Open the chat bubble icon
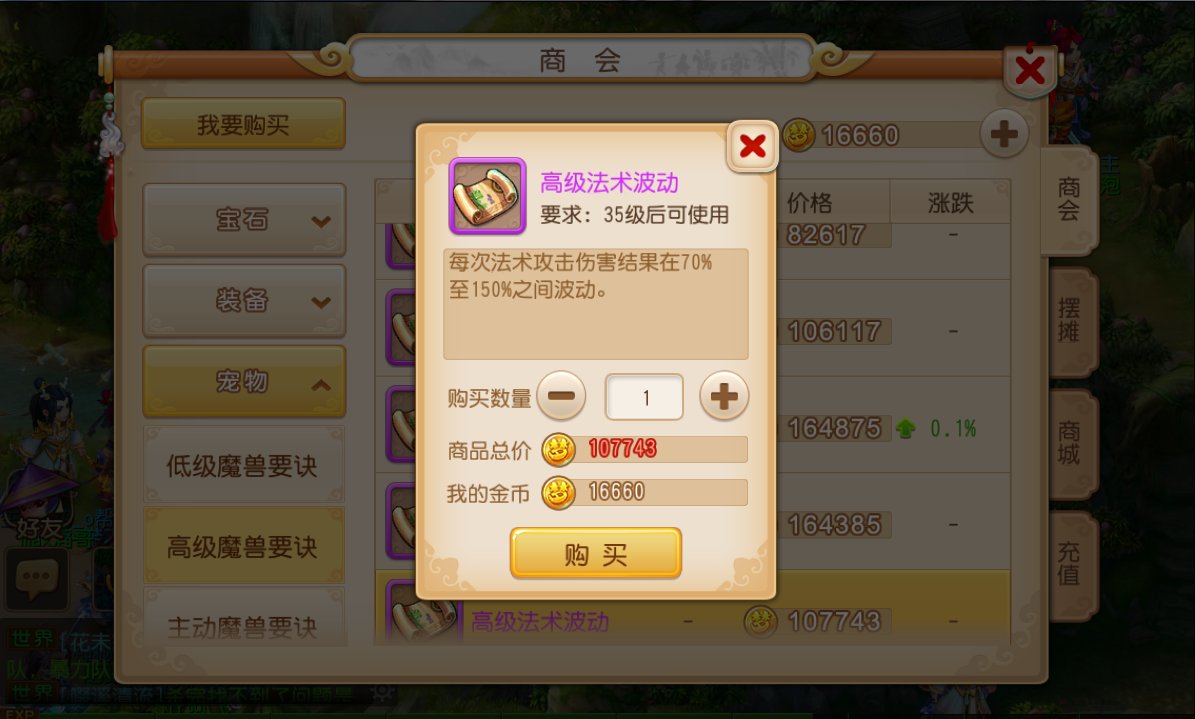1195x719 pixels. 36,578
